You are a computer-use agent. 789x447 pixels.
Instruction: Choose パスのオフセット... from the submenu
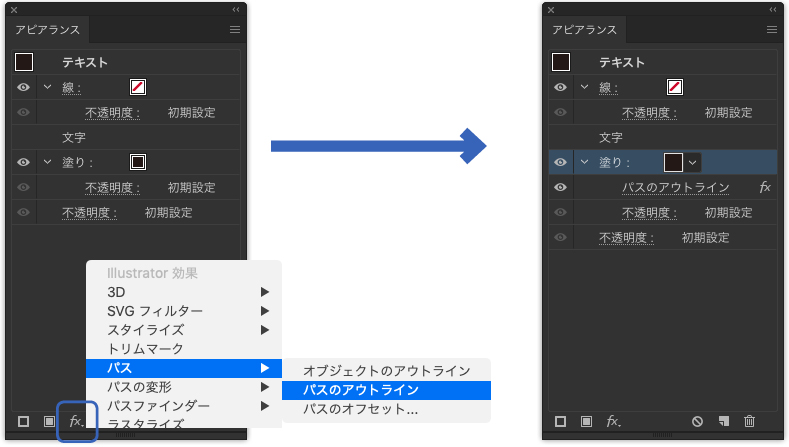[x=360, y=409]
